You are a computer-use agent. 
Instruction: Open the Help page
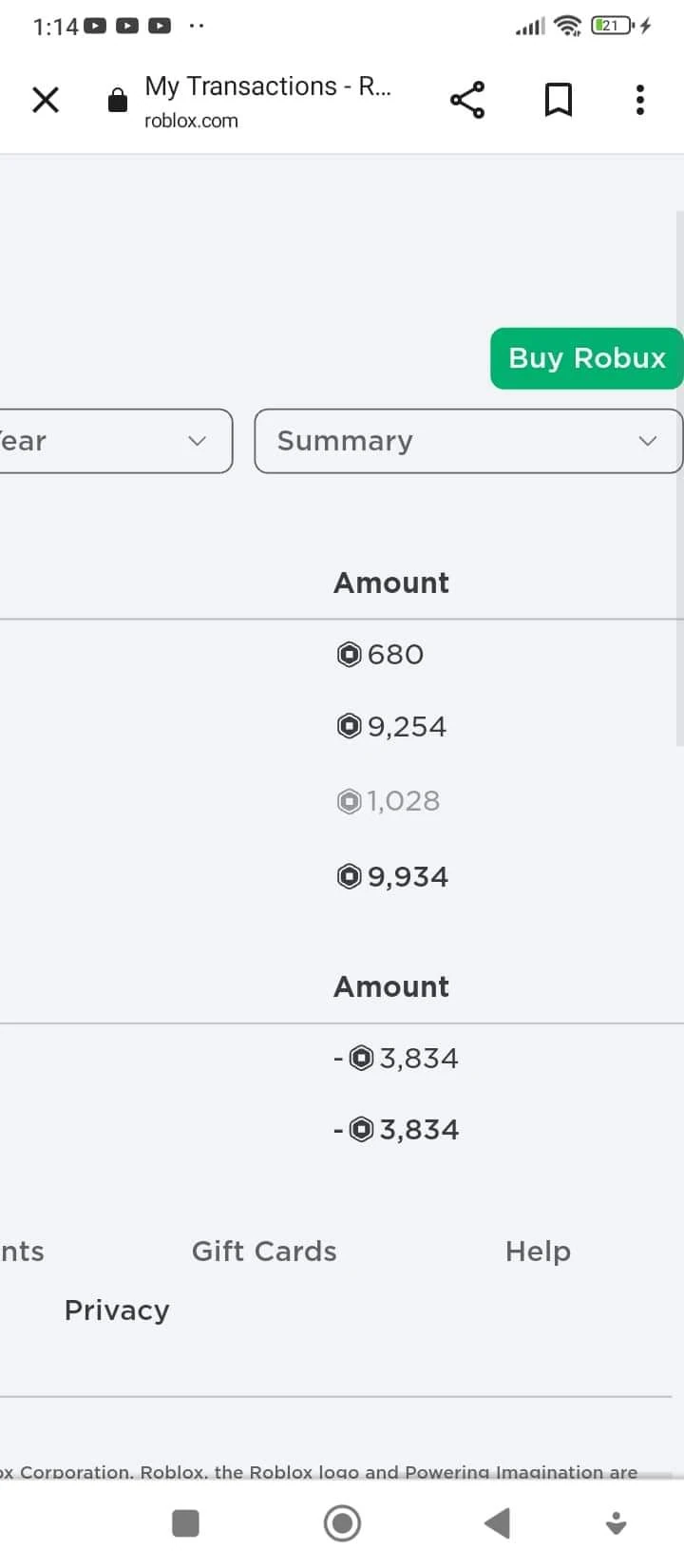[x=538, y=1252]
